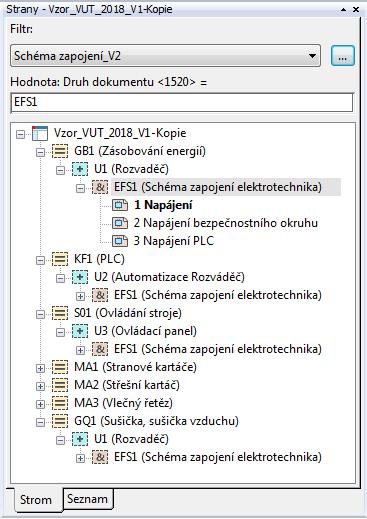The image size is (367, 519).
Task: Click the mounting location icon beside U2
Action: [x=80, y=277]
